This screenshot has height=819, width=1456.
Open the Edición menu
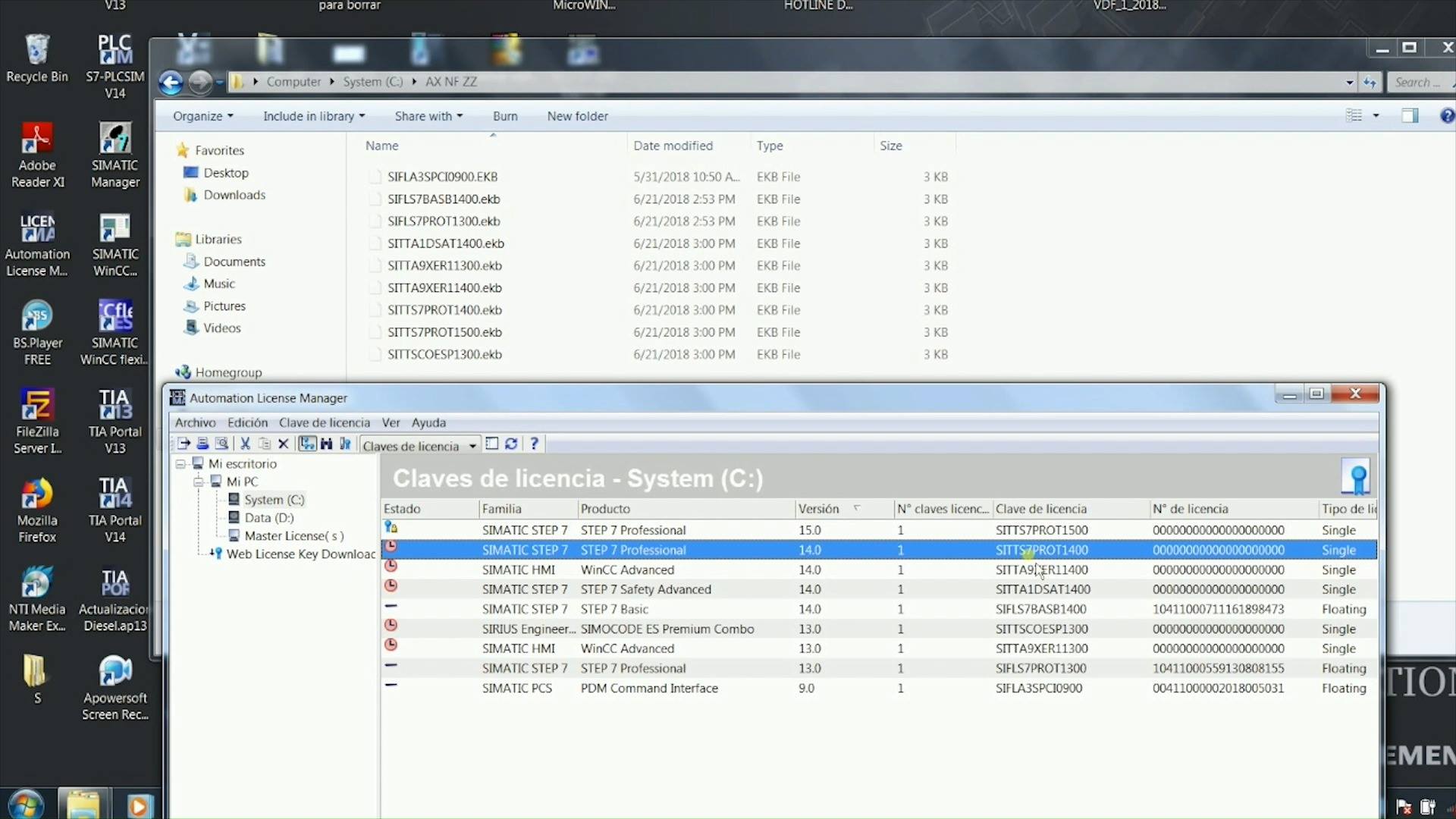(x=247, y=423)
